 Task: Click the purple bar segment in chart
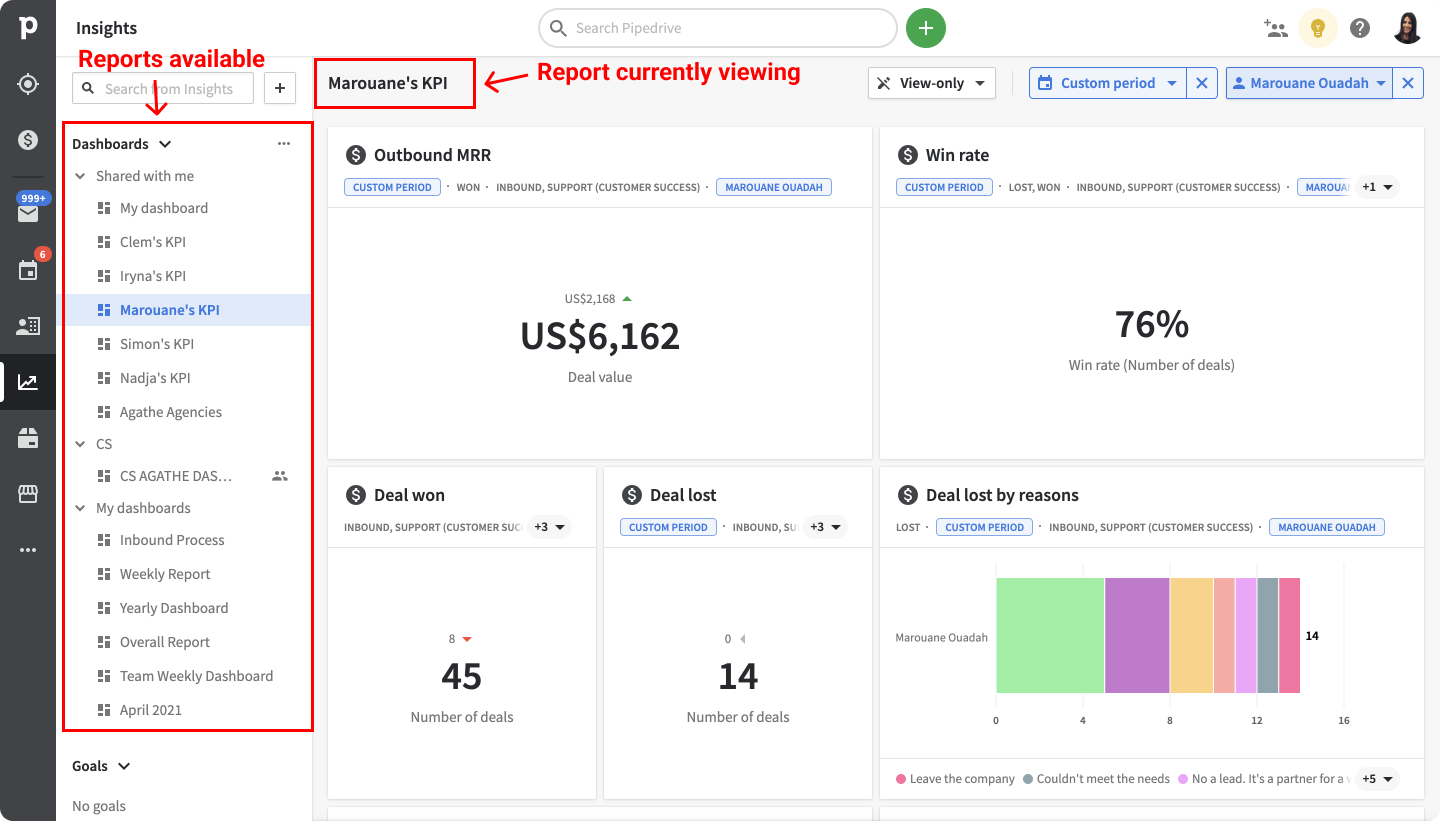coord(1137,635)
